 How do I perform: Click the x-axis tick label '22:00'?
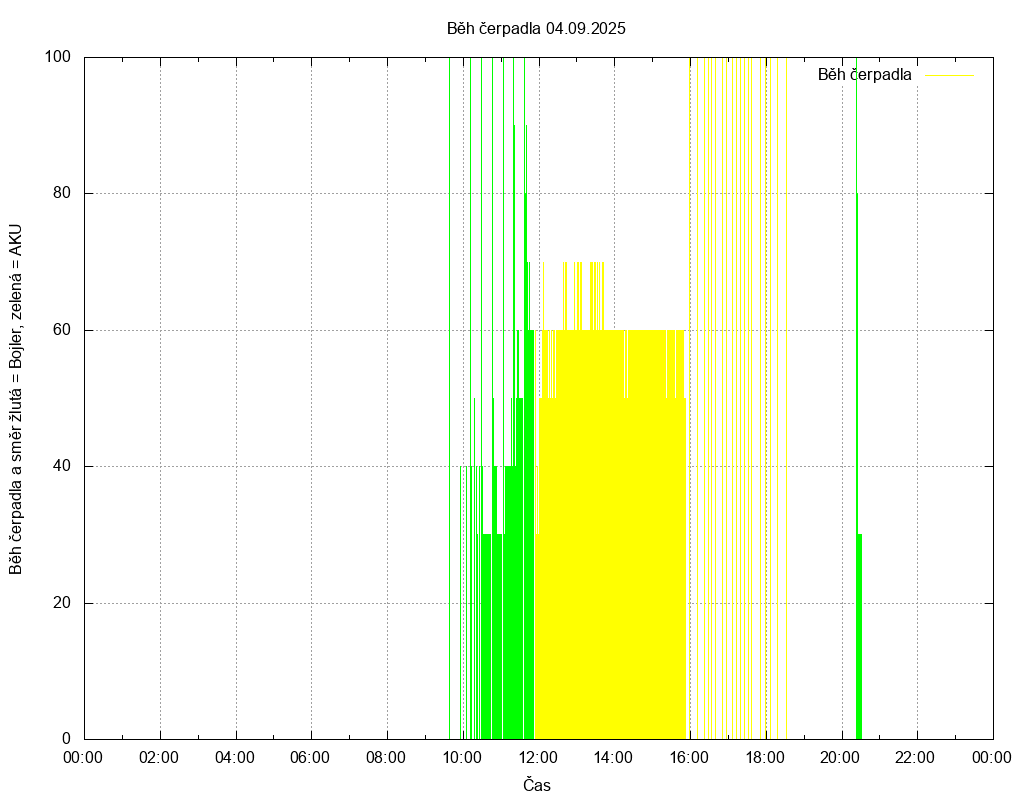pos(915,758)
